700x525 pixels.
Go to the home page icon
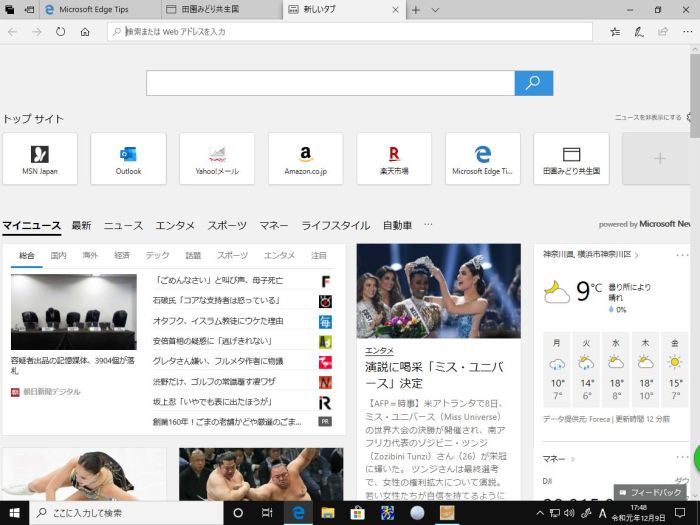pos(86,32)
